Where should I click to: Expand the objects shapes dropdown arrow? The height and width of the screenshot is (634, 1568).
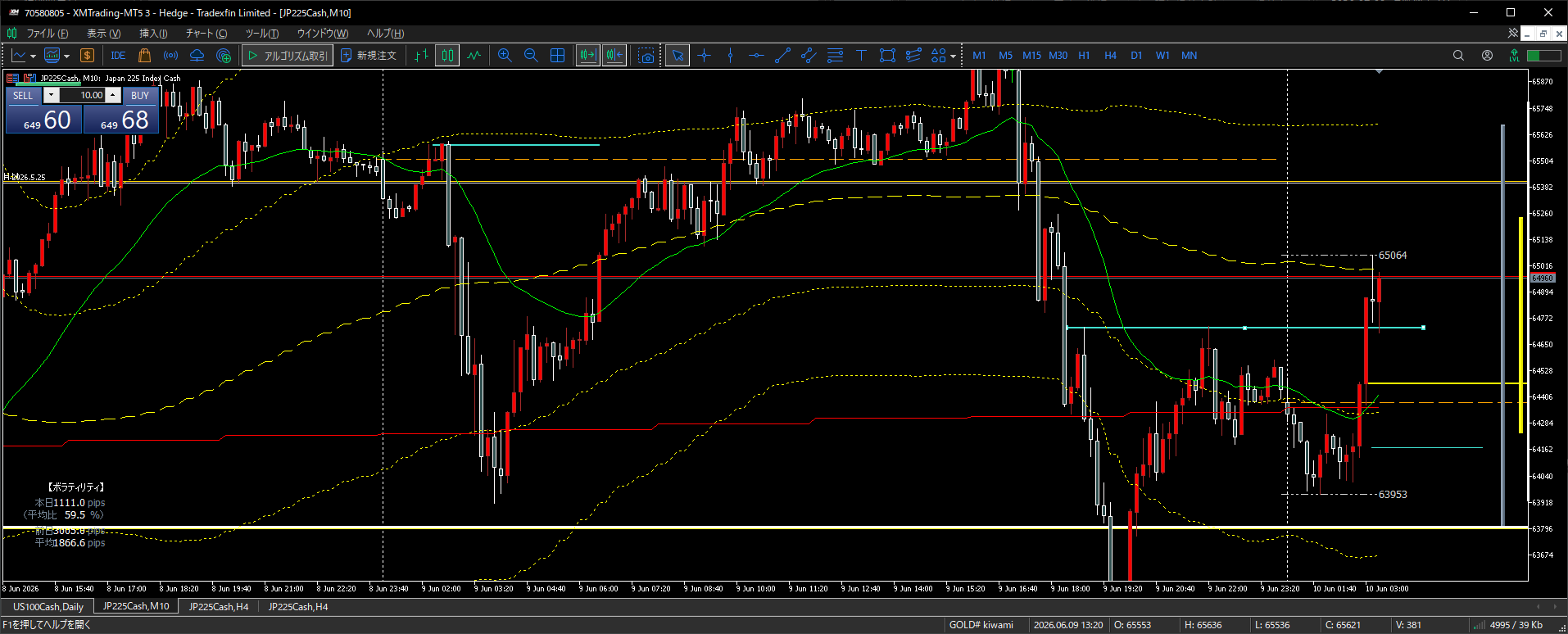pyautogui.click(x=953, y=57)
